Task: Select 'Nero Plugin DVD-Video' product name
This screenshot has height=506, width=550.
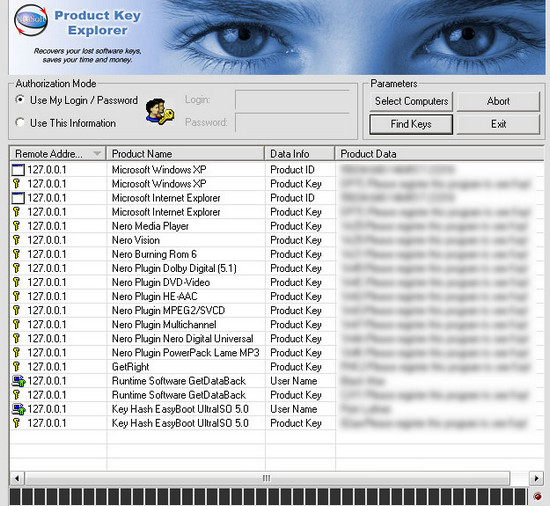Action: (161, 282)
